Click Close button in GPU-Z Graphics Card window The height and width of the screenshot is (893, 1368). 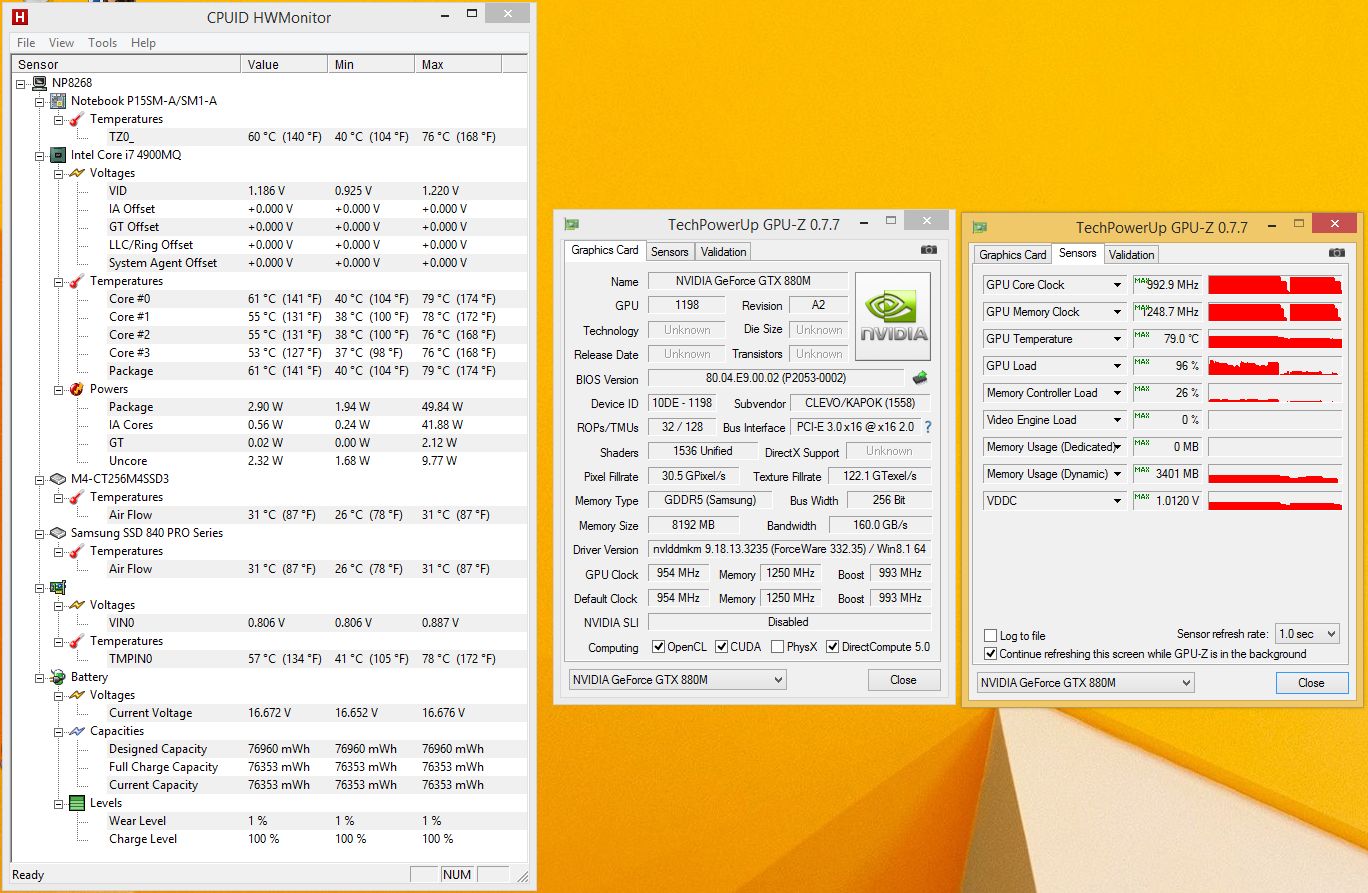click(903, 680)
